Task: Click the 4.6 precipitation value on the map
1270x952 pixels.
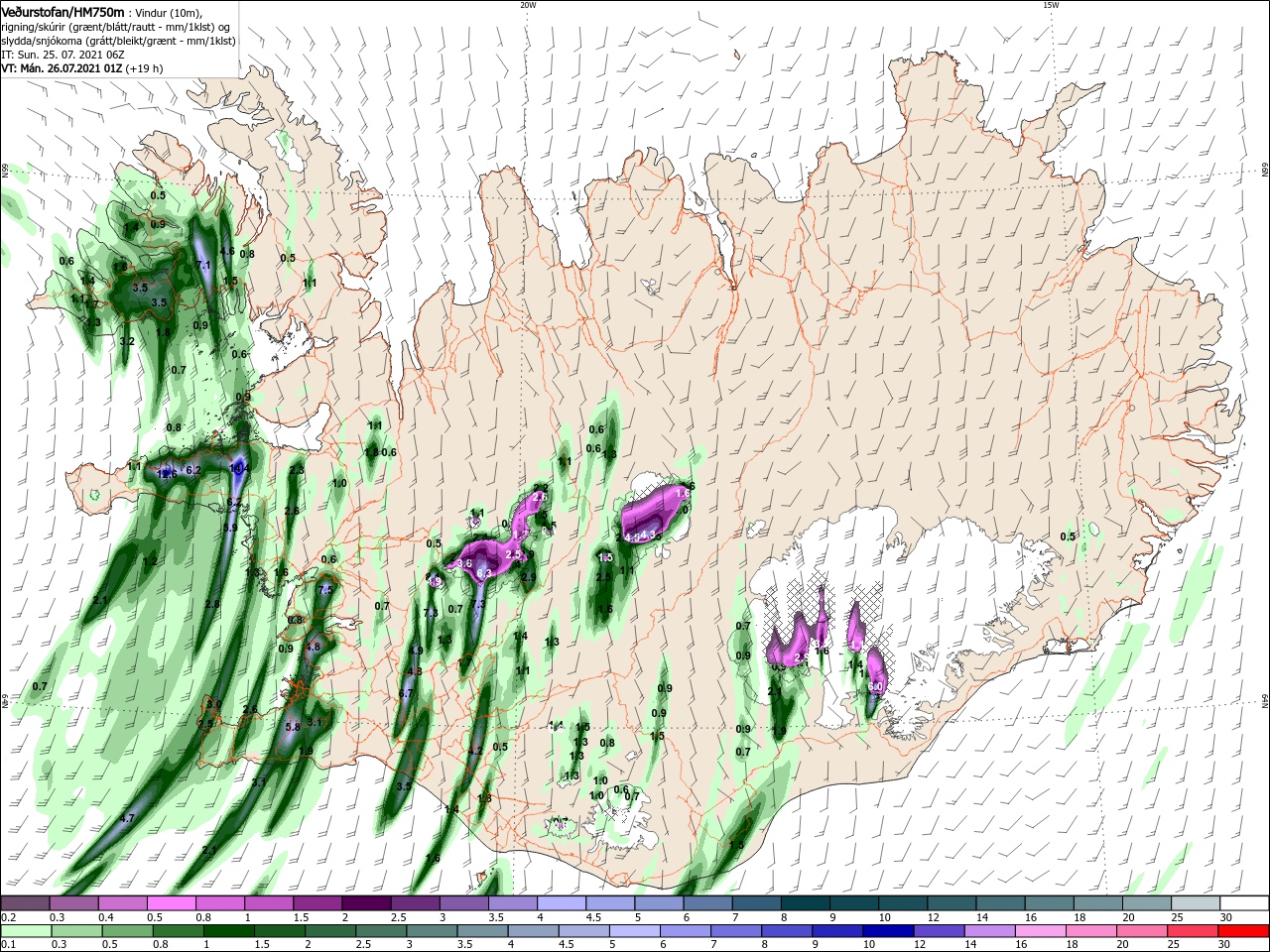Action: tap(226, 251)
